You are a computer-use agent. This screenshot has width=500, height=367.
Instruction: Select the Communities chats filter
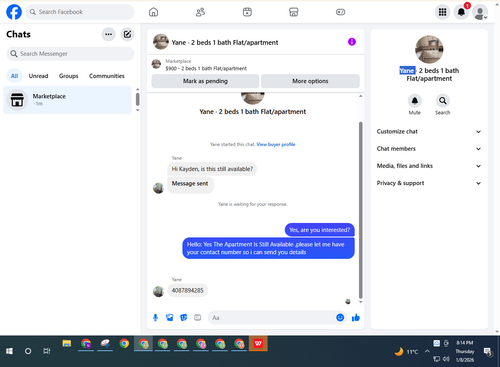coord(107,76)
